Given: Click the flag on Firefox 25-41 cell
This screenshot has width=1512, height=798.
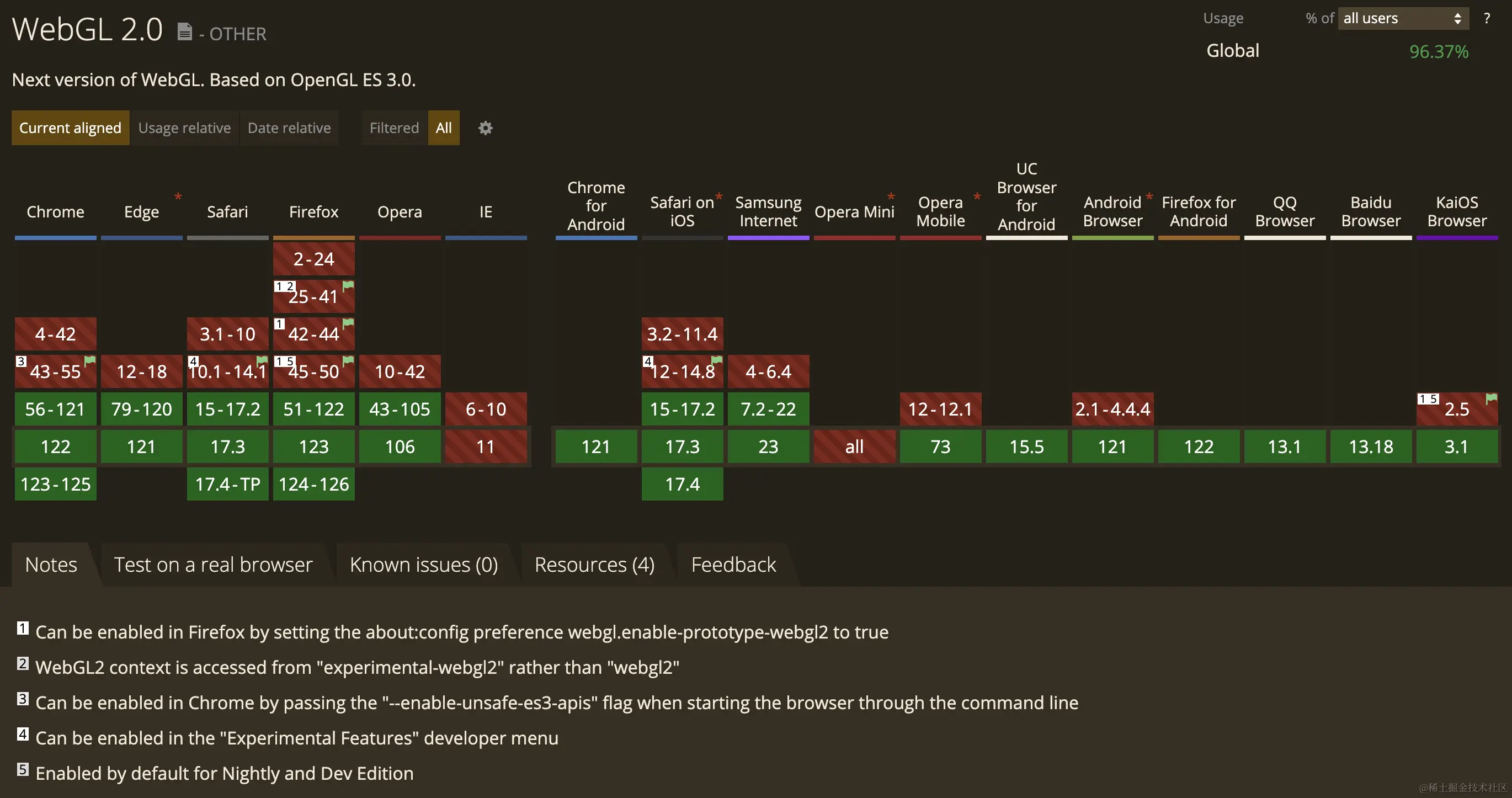Looking at the screenshot, I should [x=348, y=285].
